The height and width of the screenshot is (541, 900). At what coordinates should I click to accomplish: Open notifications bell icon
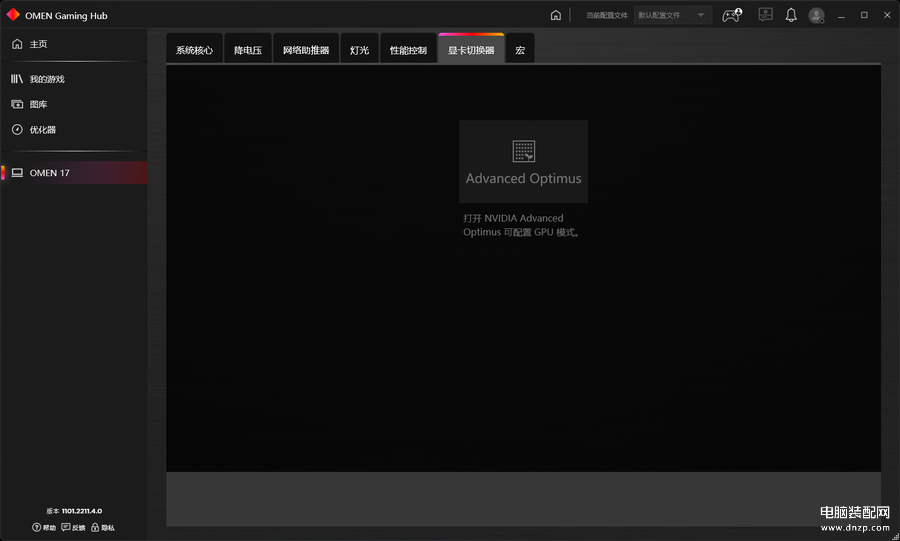791,15
